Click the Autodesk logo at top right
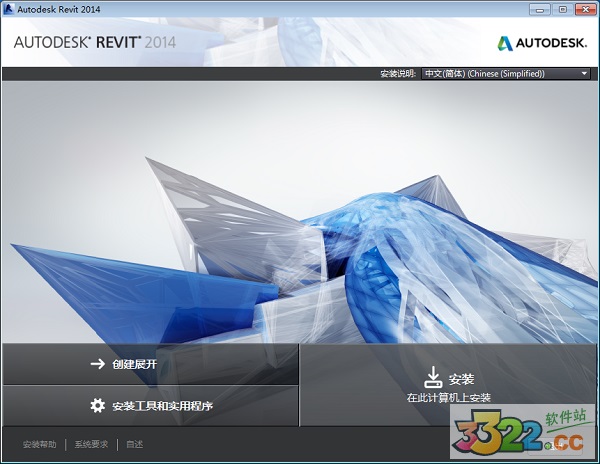 542,43
